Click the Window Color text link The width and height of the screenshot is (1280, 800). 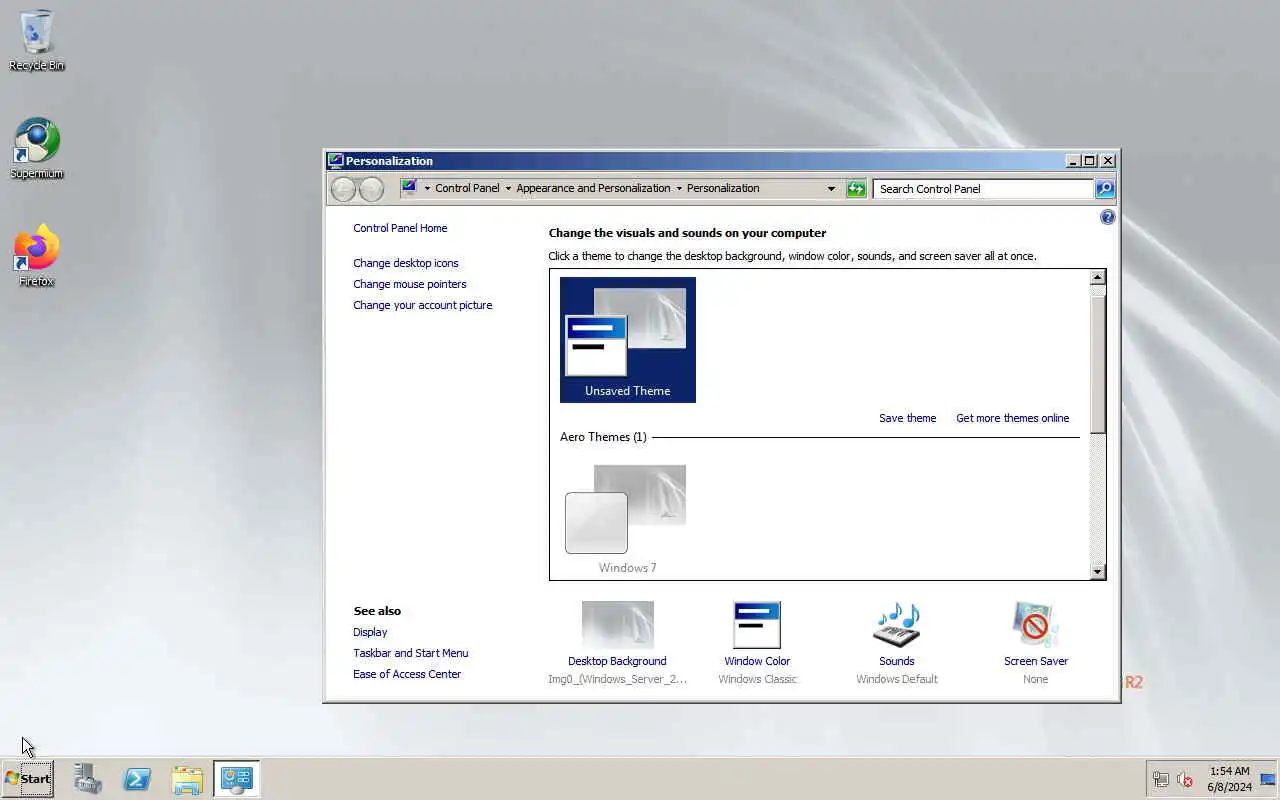pos(757,661)
